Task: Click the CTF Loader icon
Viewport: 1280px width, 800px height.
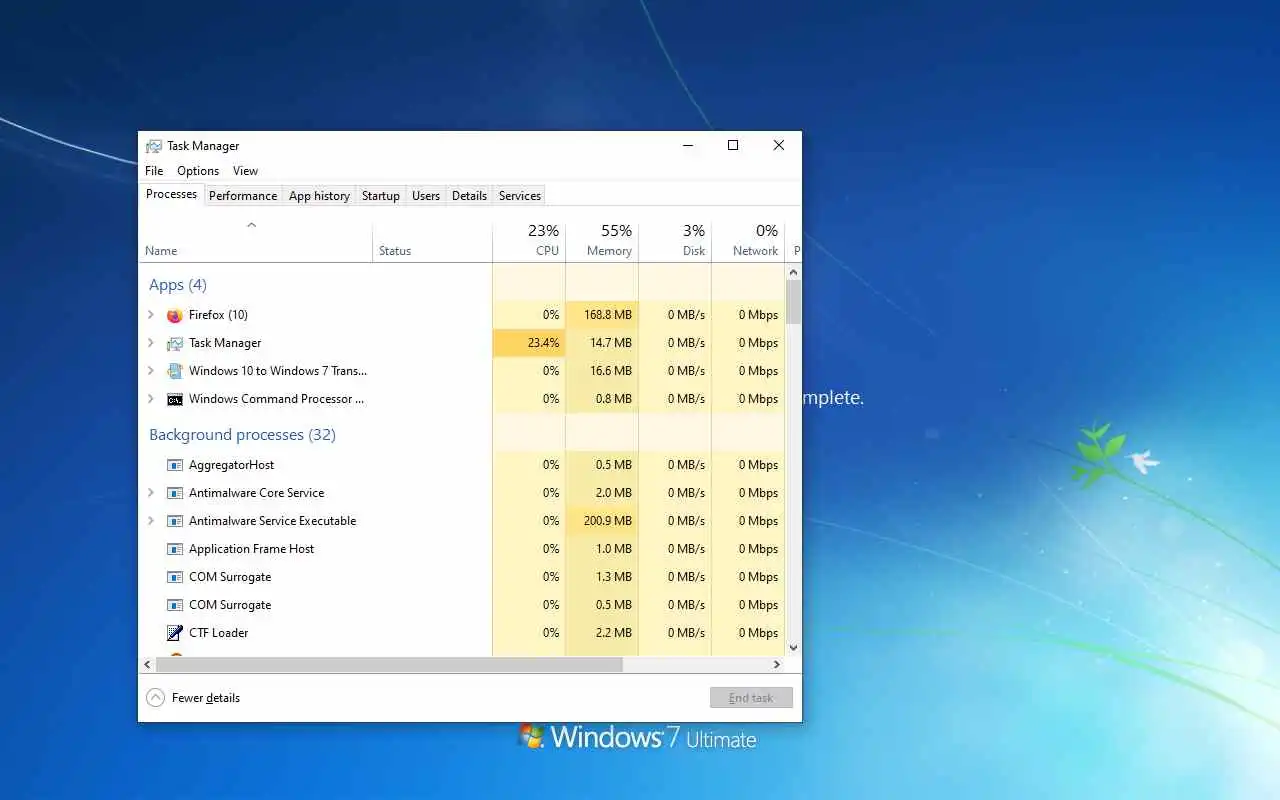Action: pos(175,633)
